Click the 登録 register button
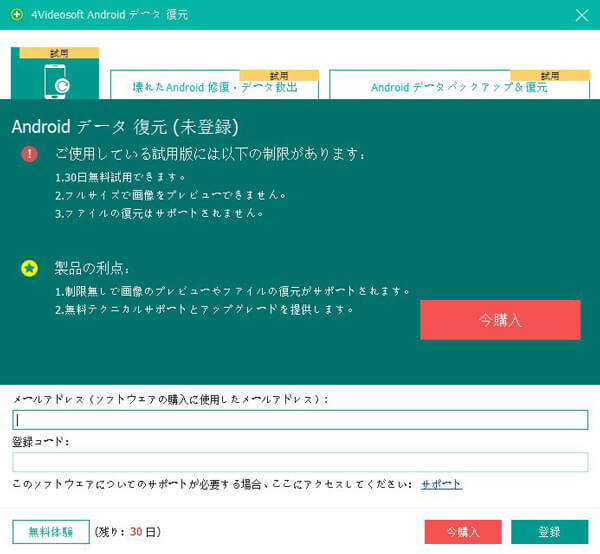Screen dimensions: 600x554 point(549,532)
